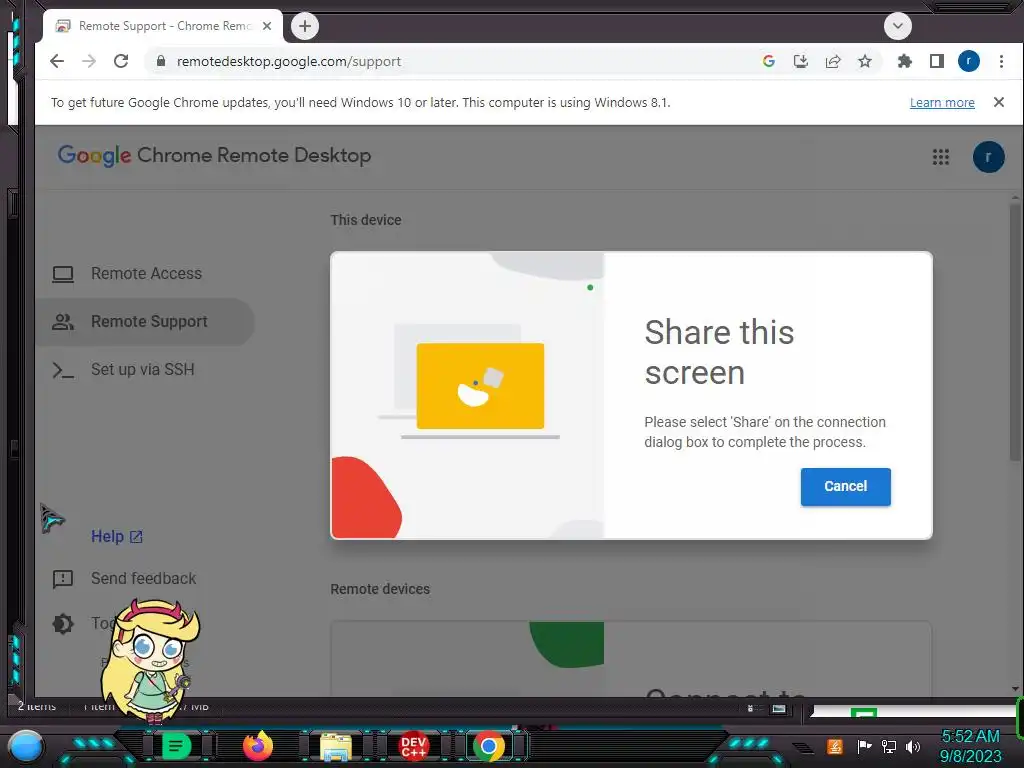Share this page using the share icon
The width and height of the screenshot is (1024, 768).
(833, 61)
